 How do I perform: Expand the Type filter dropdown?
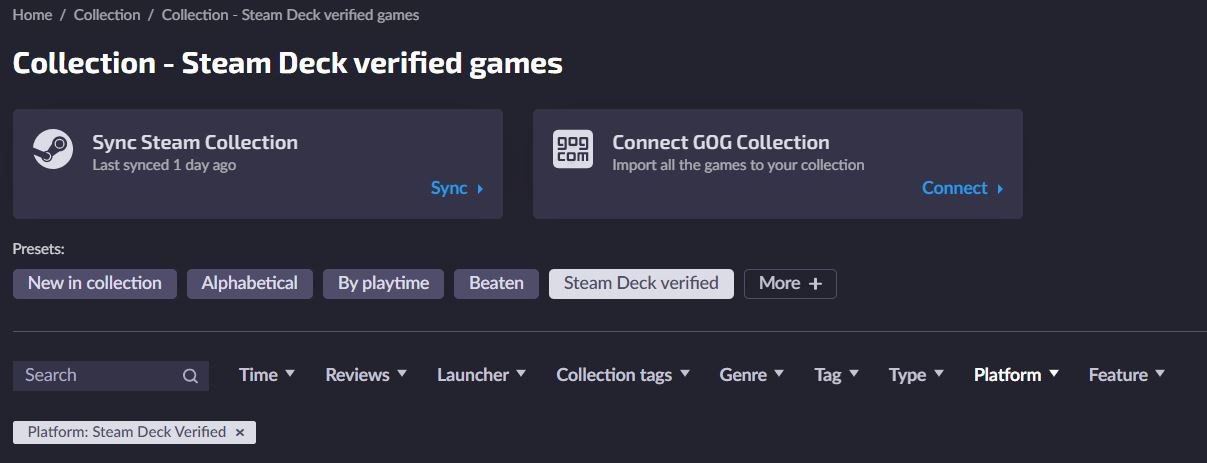pyautogui.click(x=916, y=375)
